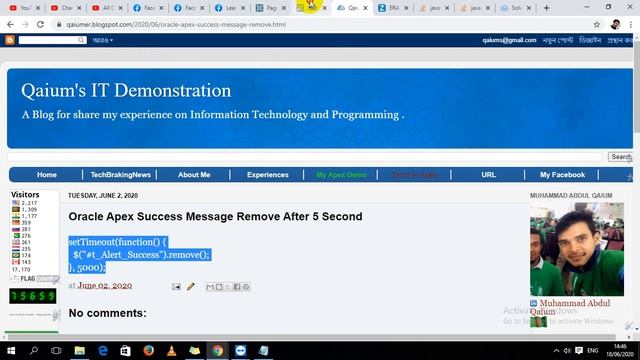Open the Windows Start menu
The image size is (640, 360).
(x=11, y=351)
